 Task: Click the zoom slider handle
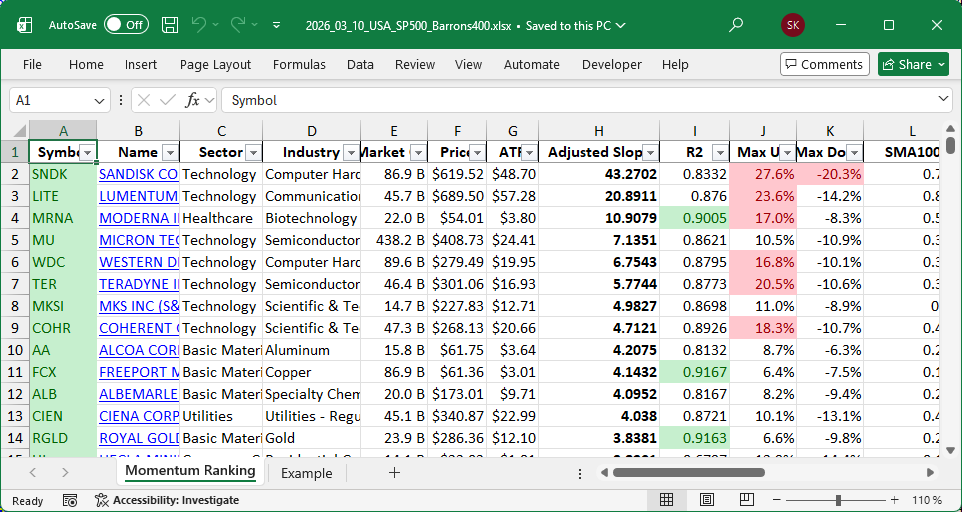tap(838, 500)
